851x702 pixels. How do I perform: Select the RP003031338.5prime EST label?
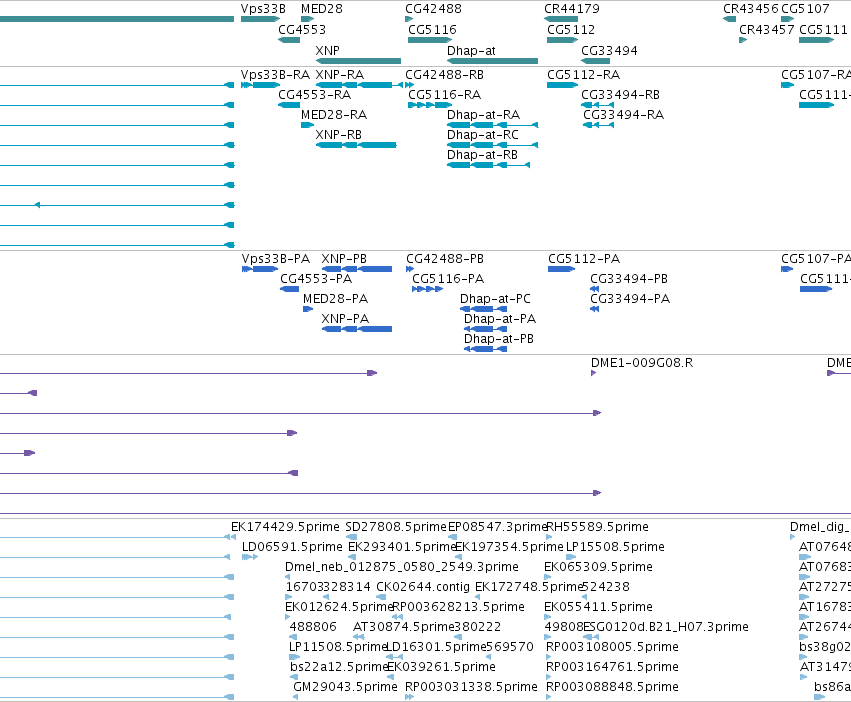click(471, 687)
